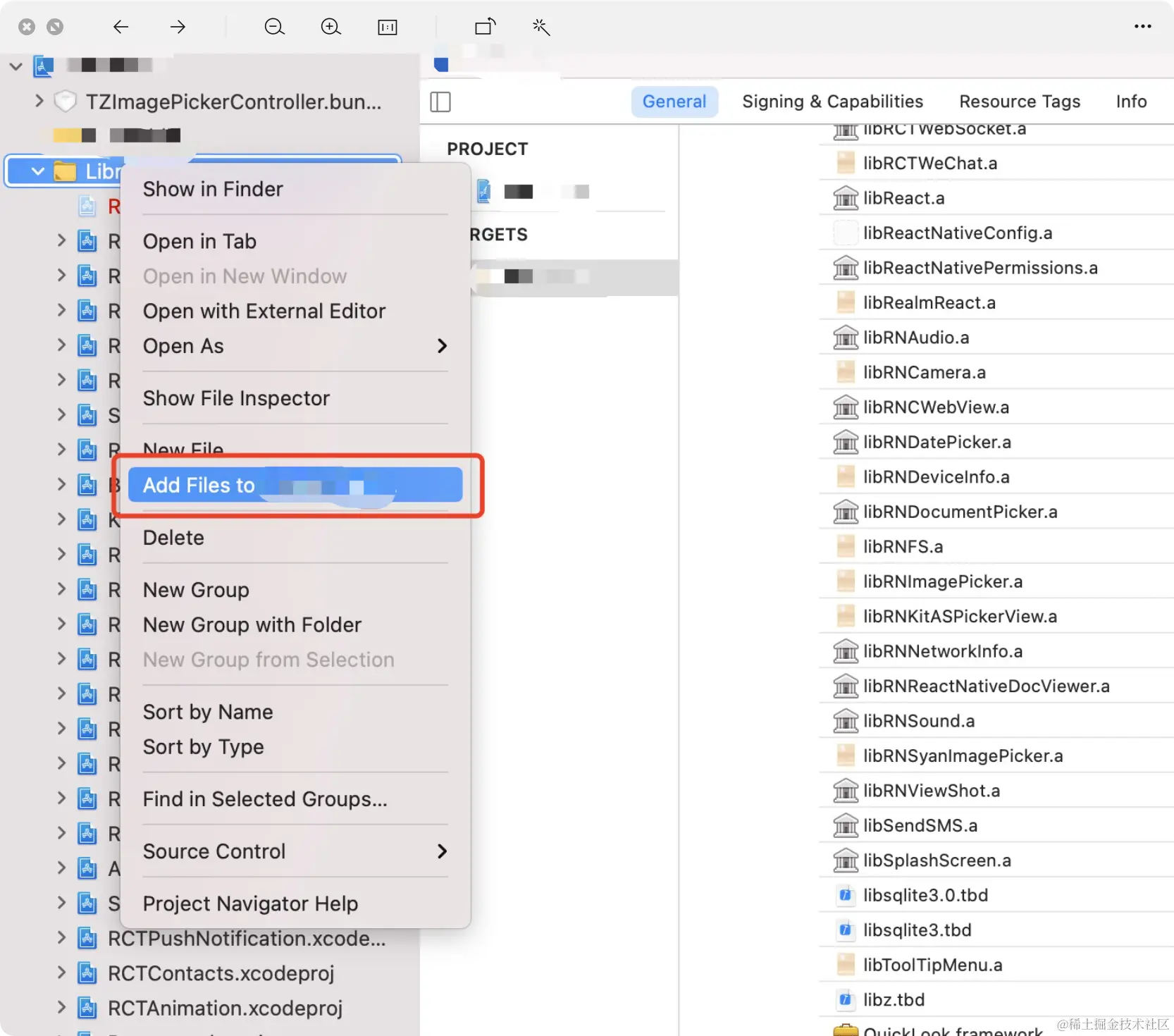The image size is (1174, 1036).
Task: Open the Resource Tags tab
Action: click(1019, 101)
